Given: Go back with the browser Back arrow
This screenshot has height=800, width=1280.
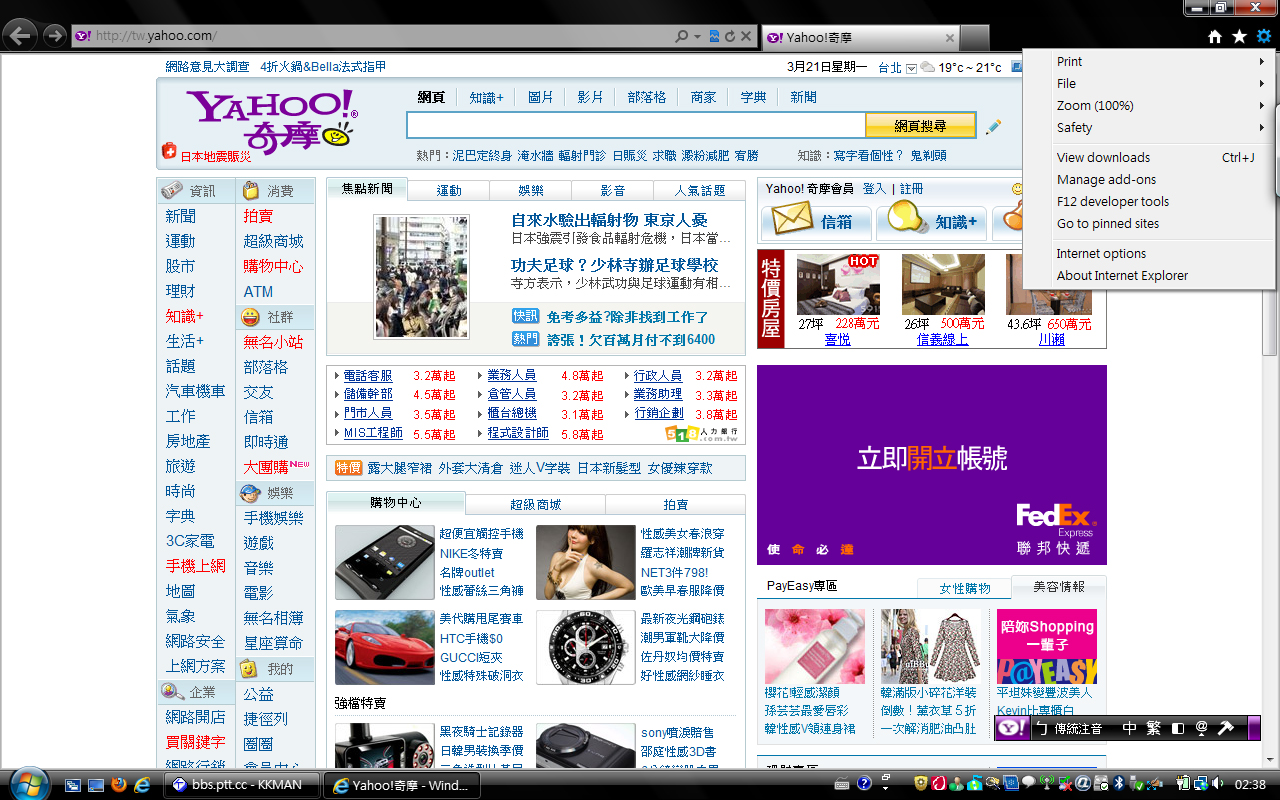Looking at the screenshot, I should [19, 36].
